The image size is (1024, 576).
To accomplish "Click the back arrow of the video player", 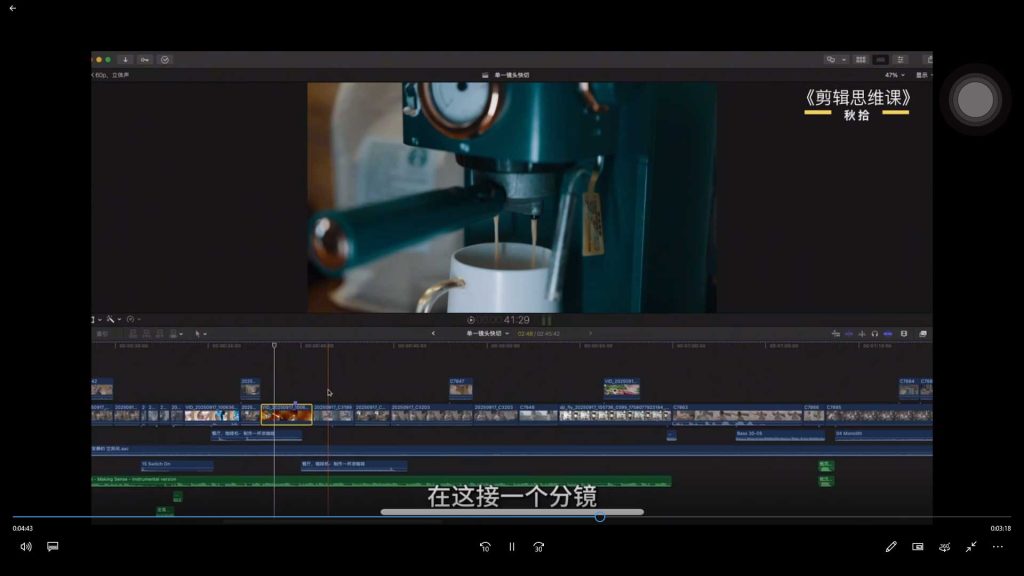I will [12, 8].
